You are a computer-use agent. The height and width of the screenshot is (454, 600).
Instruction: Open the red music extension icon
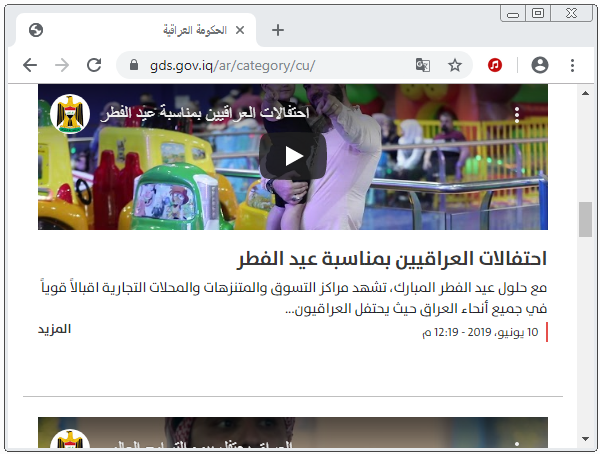click(495, 65)
